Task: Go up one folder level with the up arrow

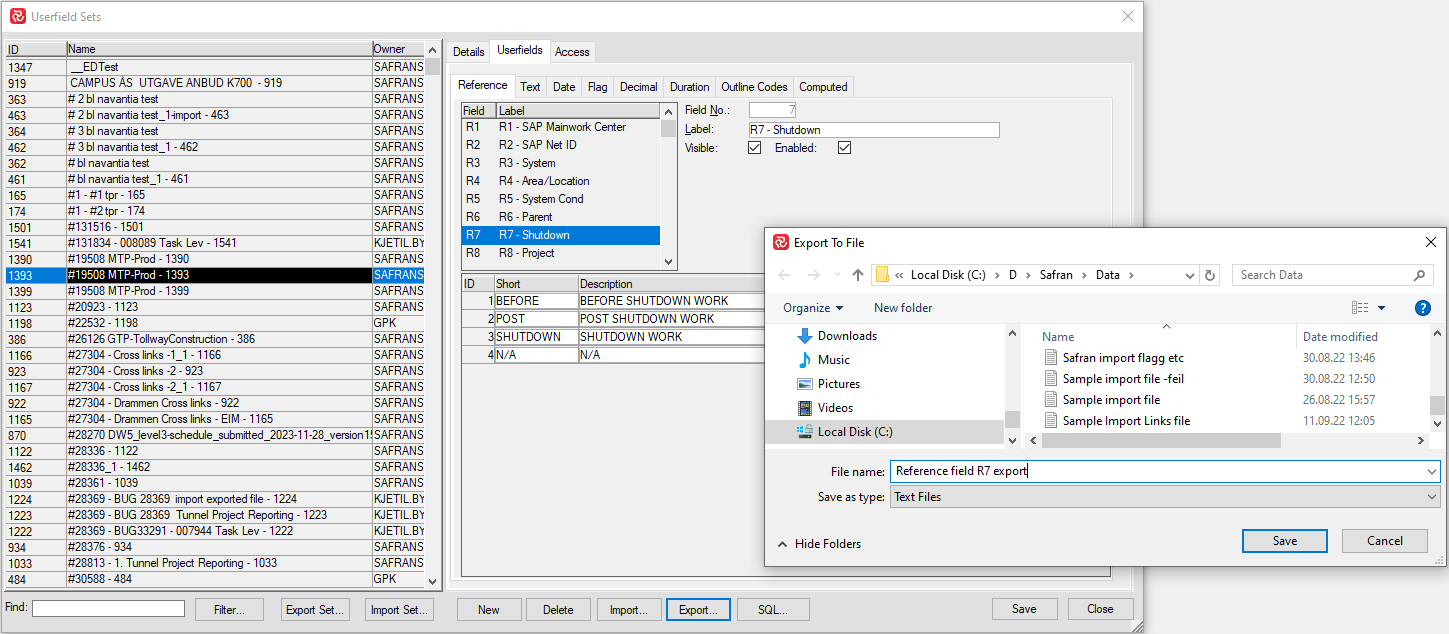Action: tap(858, 275)
